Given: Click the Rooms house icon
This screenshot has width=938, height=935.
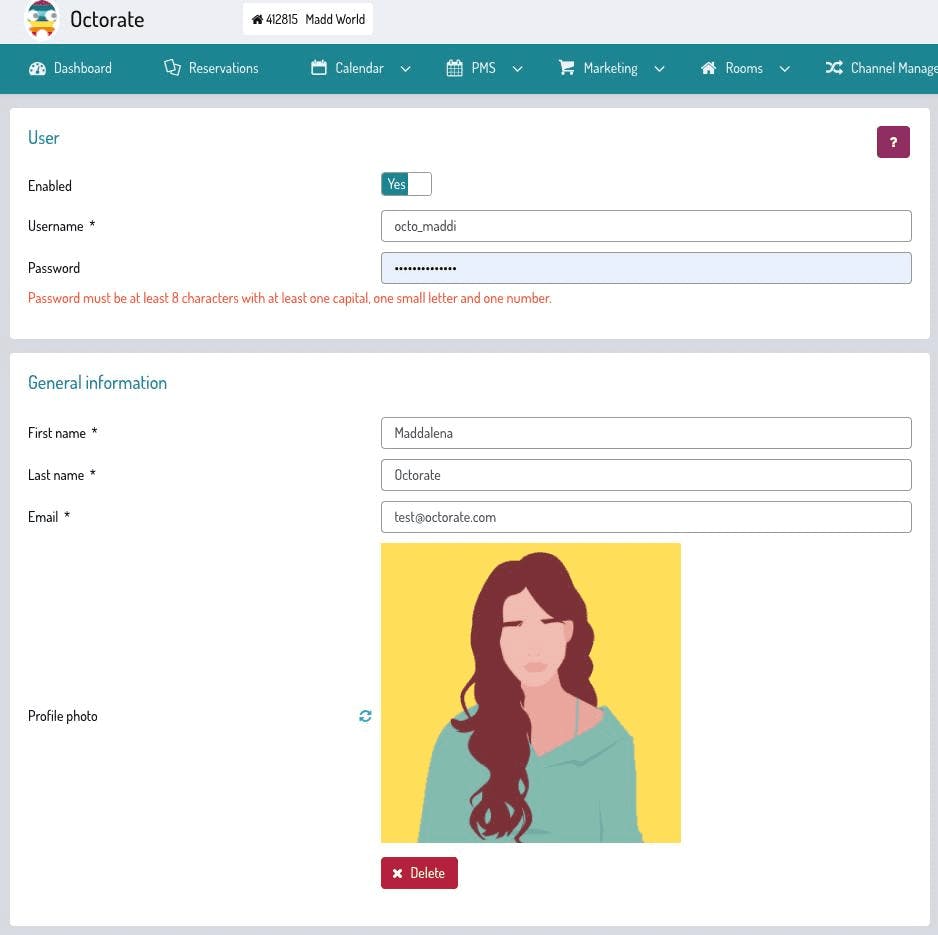Looking at the screenshot, I should click(708, 68).
